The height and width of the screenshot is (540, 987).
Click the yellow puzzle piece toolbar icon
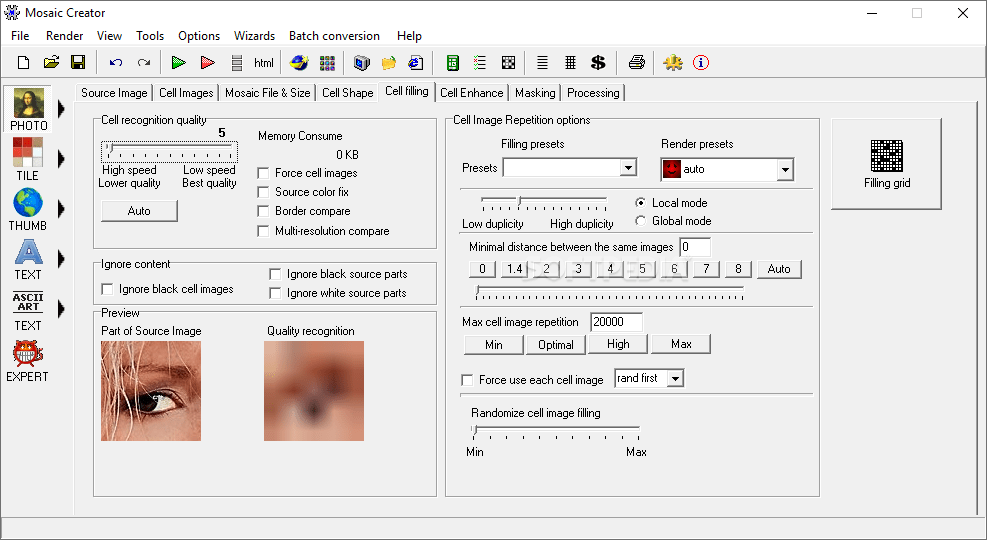click(673, 62)
